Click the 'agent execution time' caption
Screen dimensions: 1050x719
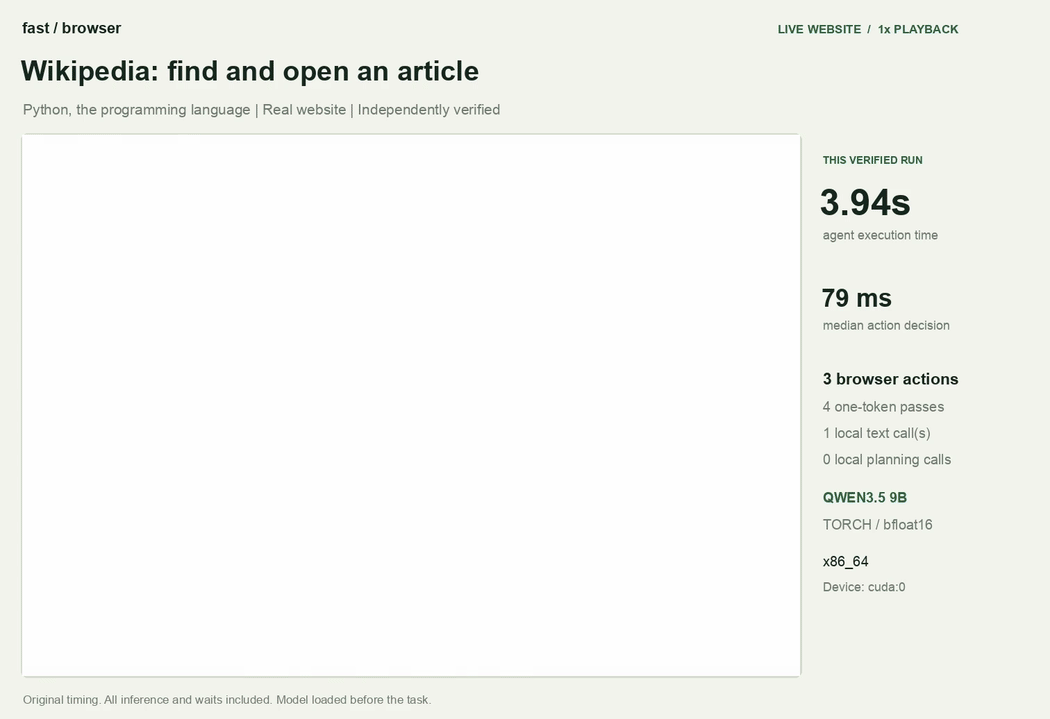pos(880,235)
